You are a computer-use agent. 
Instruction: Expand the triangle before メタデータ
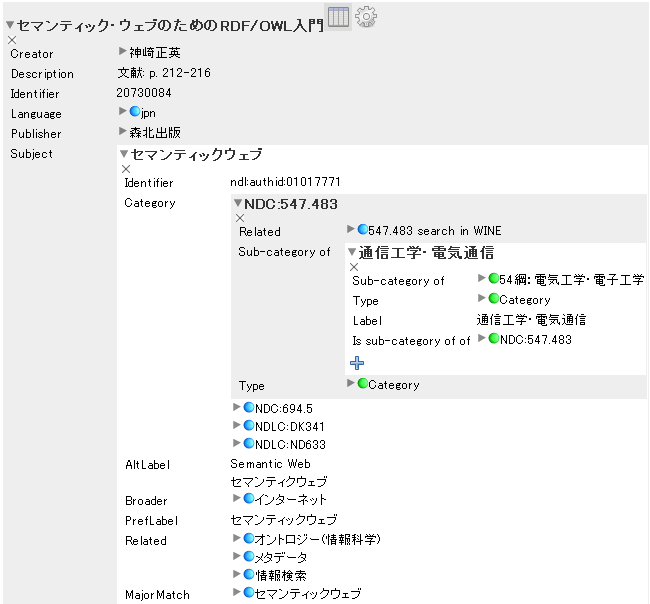coord(237,556)
